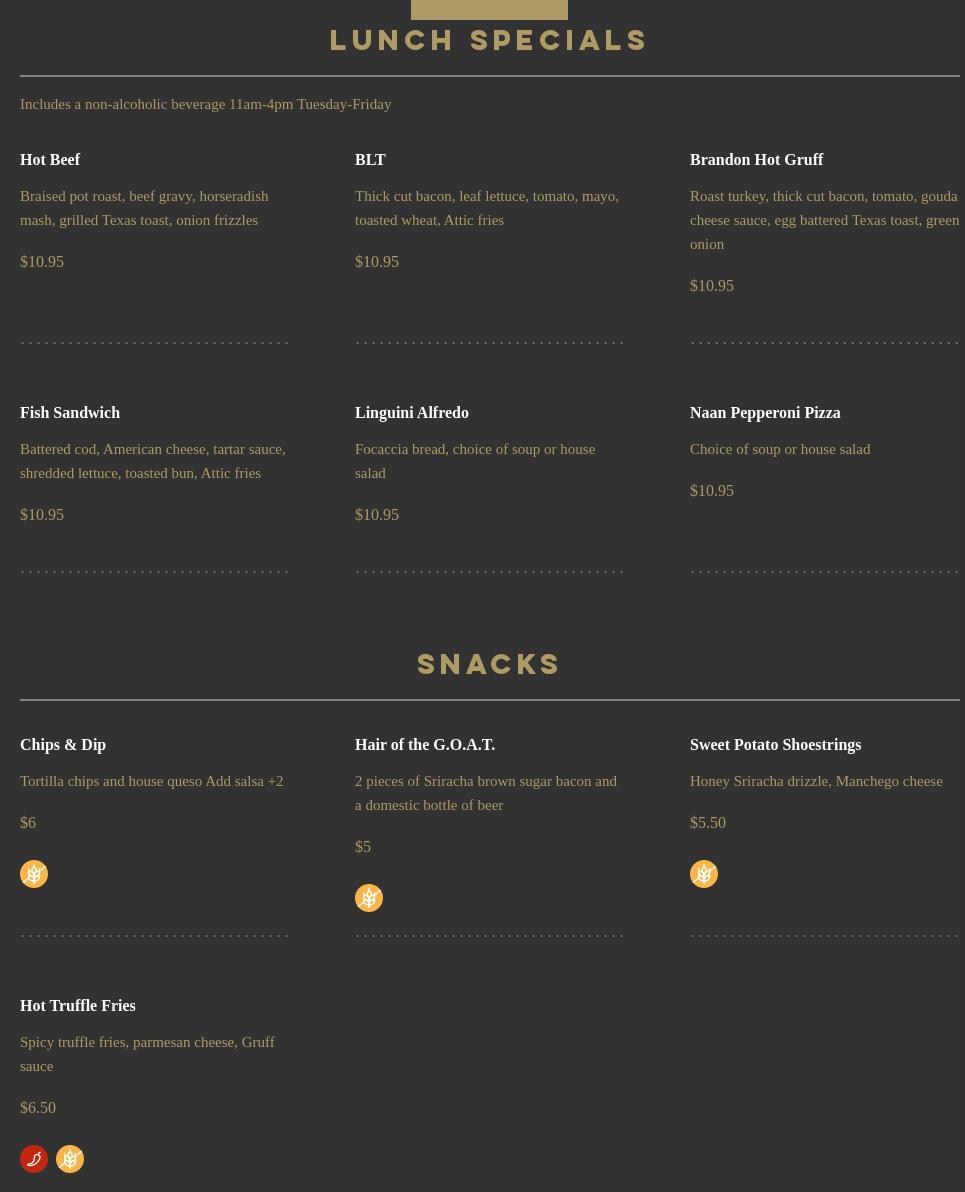The height and width of the screenshot is (1192, 965).
Task: Click the gold tab above Lunch Specials
Action: click(489, 9)
